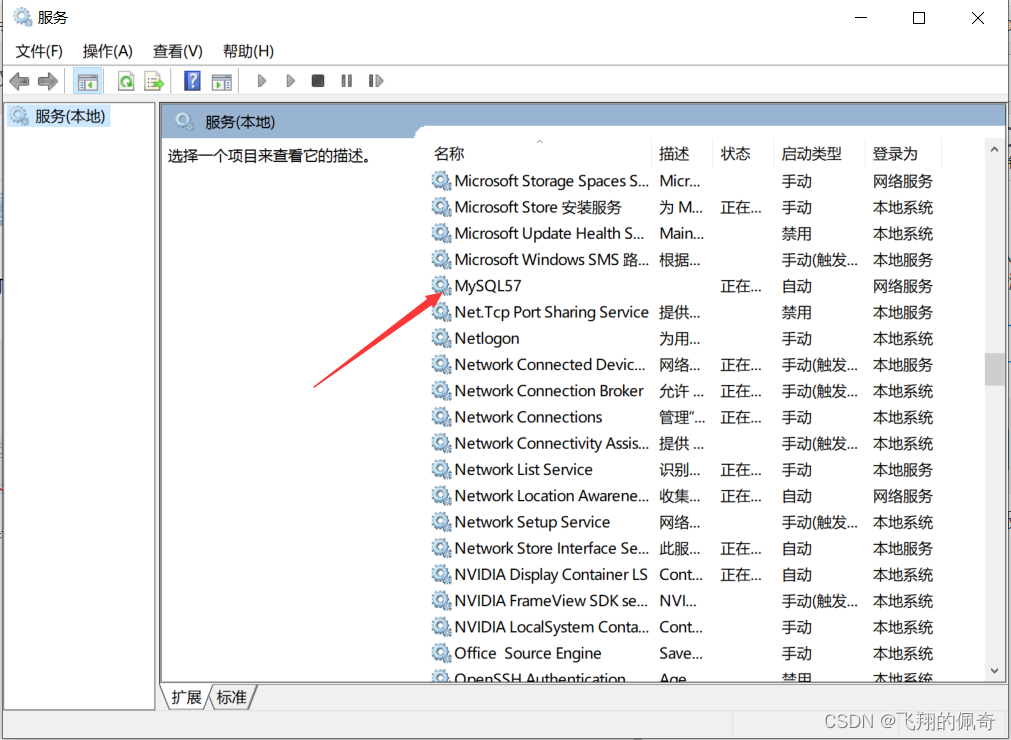Screen dimensions: 1011x740
Task: Click gear icon of Network Connections
Action: point(441,417)
